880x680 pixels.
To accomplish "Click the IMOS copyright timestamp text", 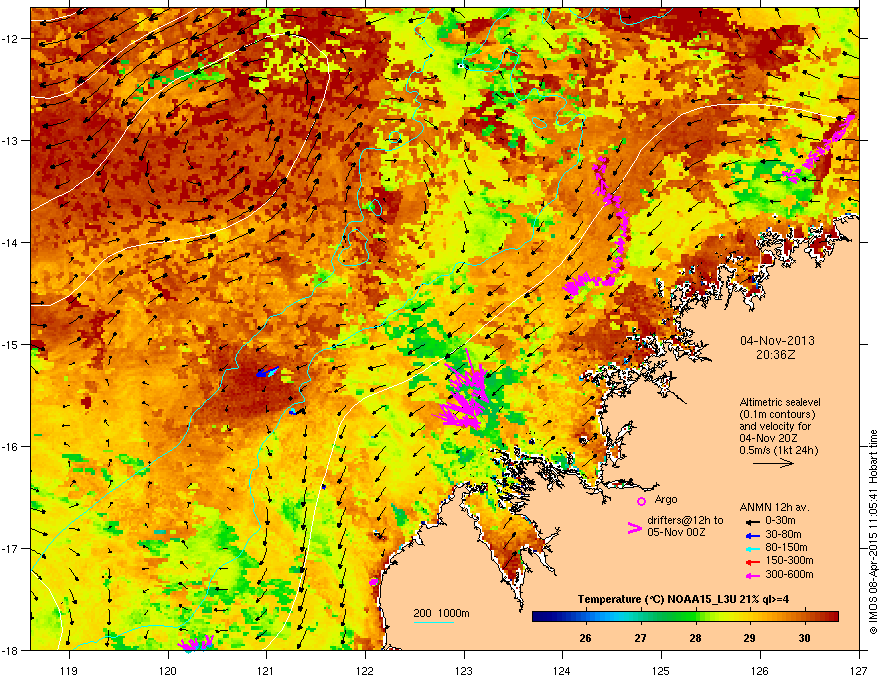I will [x=873, y=532].
